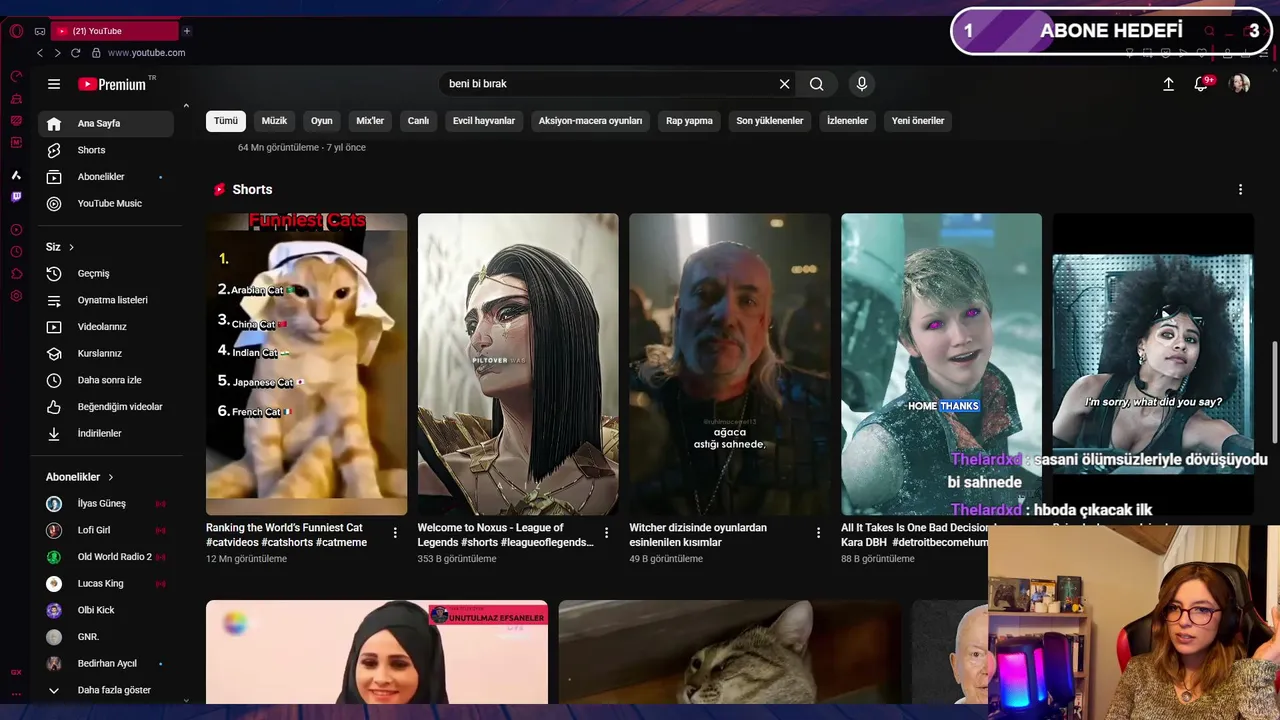Open Oynatma listeleri
This screenshot has height=720, width=1280.
click(x=106, y=300)
